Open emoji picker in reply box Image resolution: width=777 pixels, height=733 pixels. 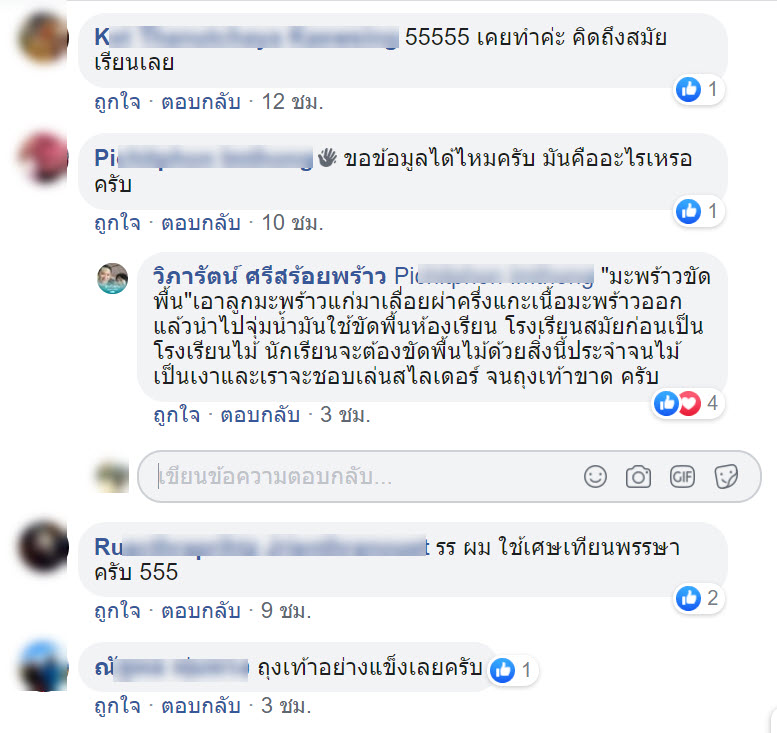(595, 477)
